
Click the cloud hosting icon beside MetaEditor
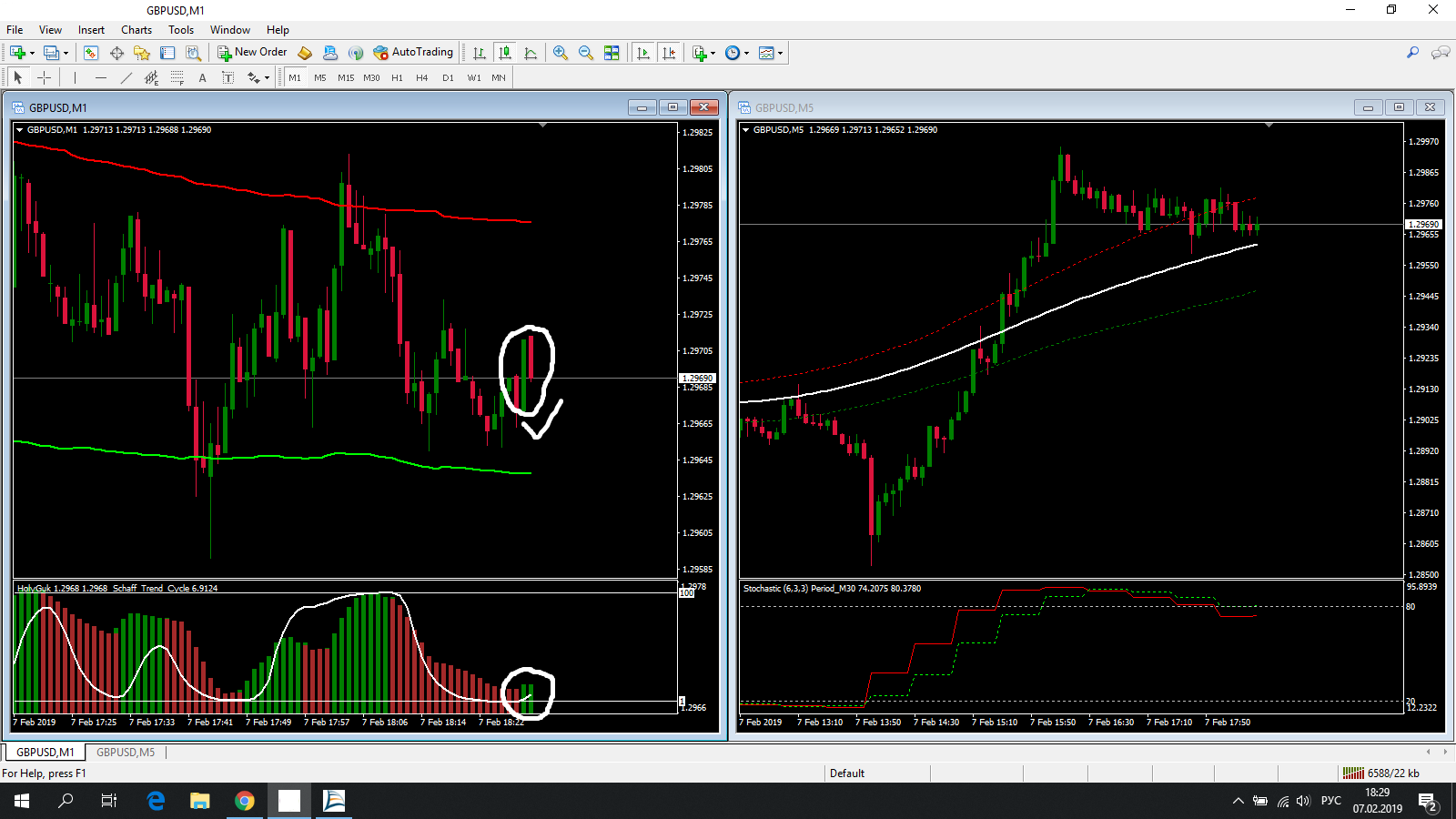point(330,53)
